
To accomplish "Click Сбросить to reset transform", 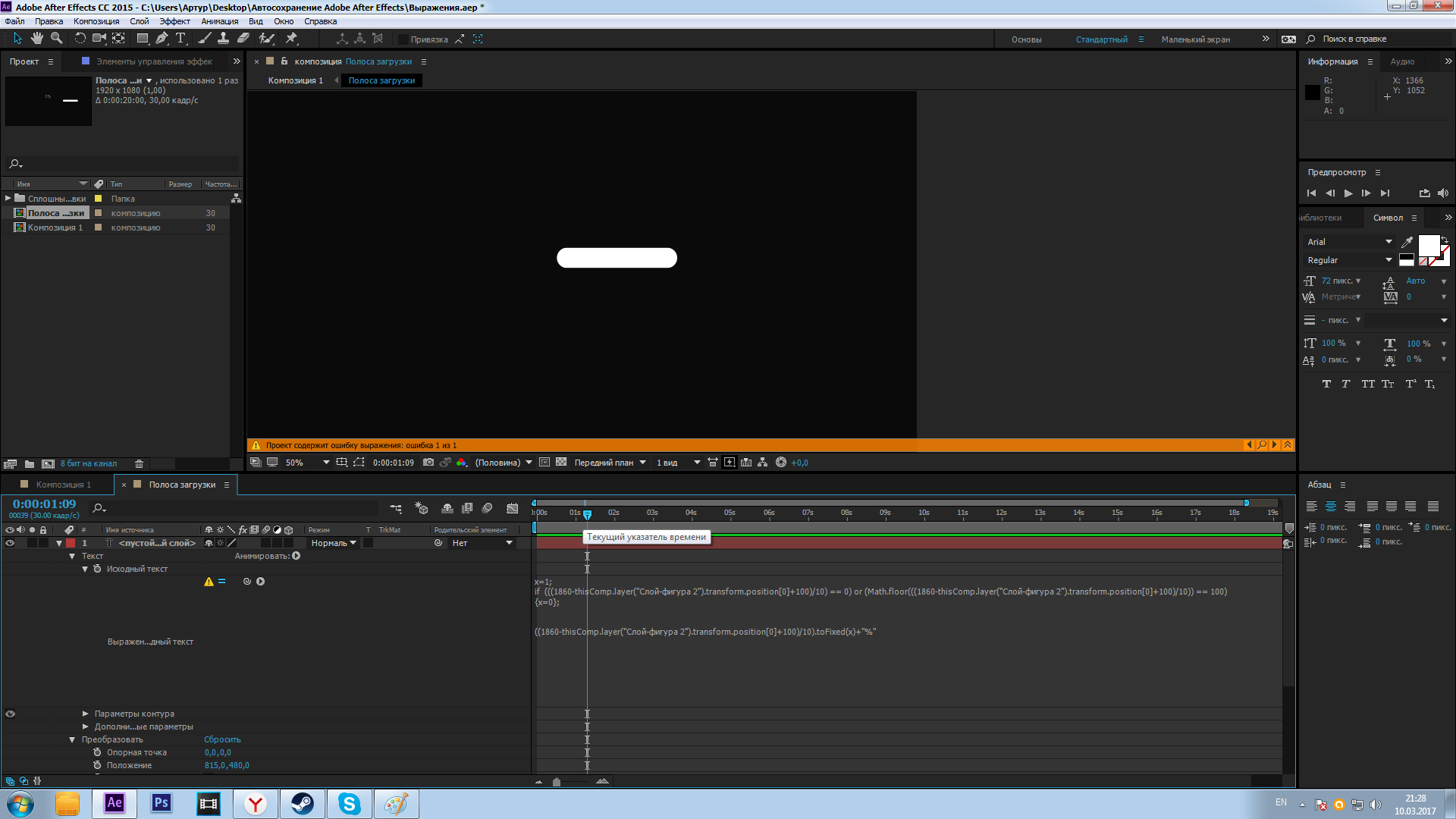I will 222,739.
